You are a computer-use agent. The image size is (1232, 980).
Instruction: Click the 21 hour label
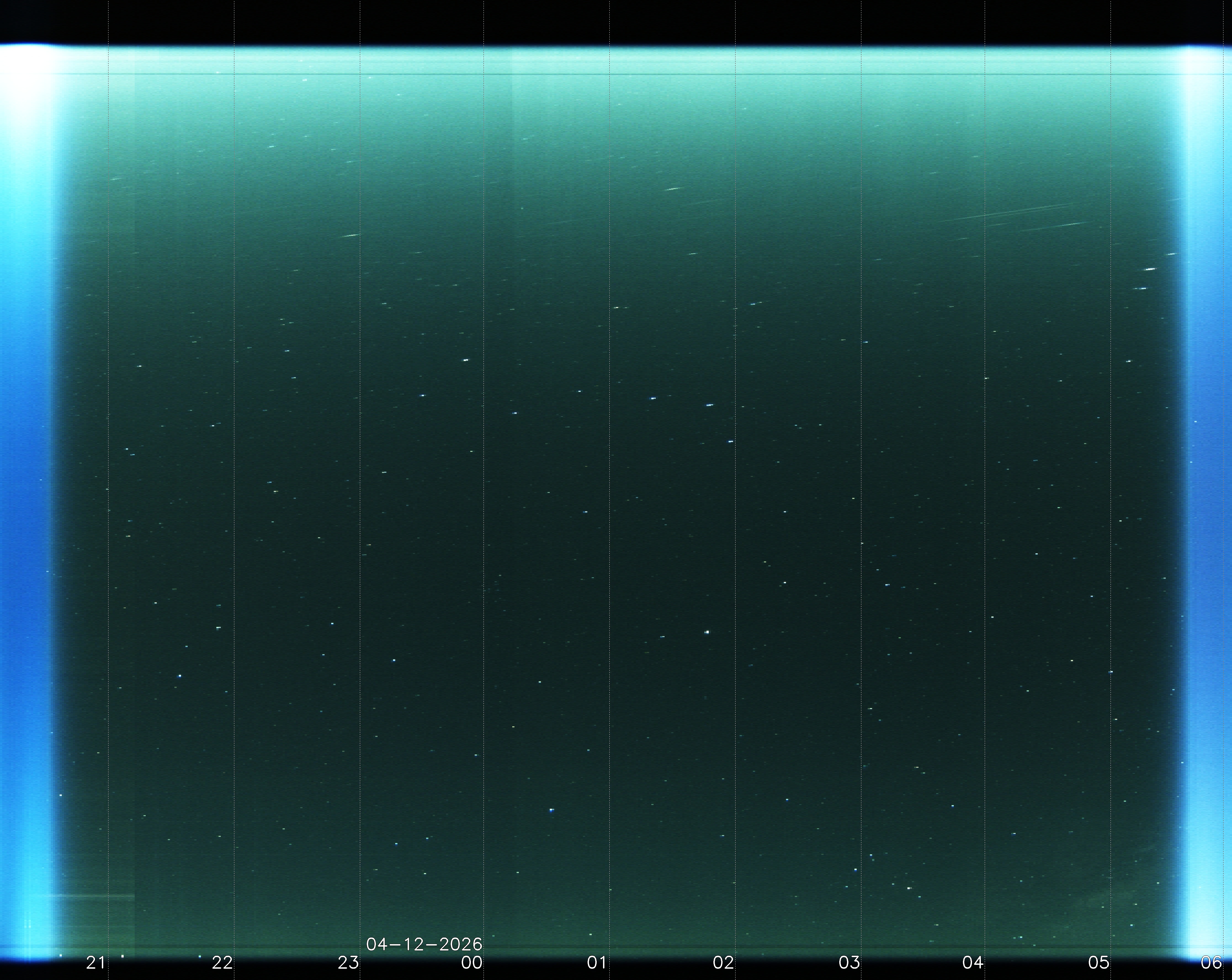95,963
